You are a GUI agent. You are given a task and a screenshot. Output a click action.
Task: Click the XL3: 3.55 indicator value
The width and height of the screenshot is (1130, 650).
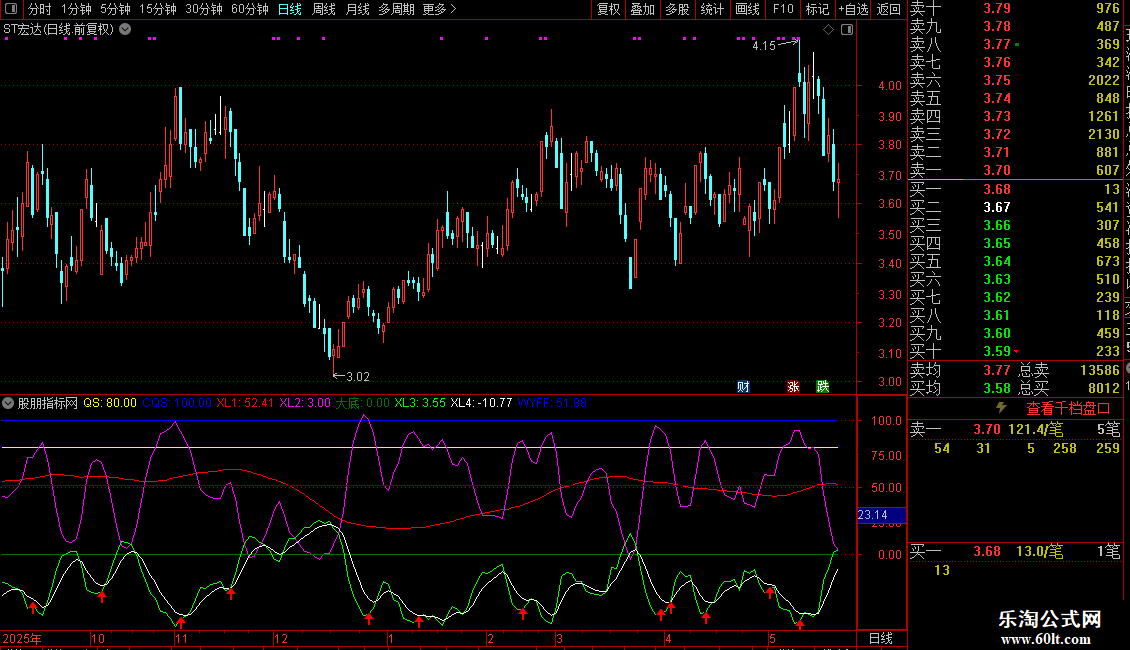tap(420, 403)
